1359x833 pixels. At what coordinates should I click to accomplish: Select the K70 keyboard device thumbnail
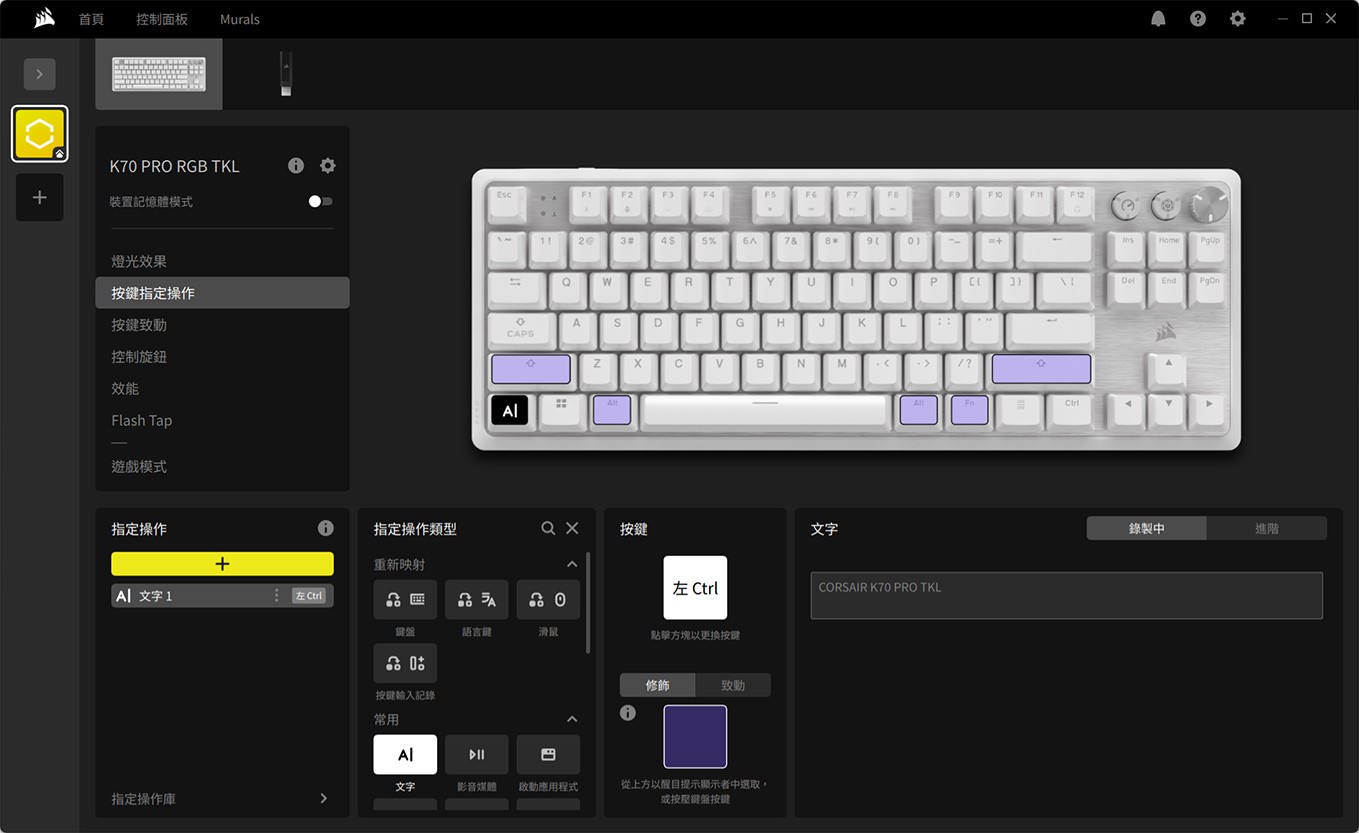coord(159,74)
